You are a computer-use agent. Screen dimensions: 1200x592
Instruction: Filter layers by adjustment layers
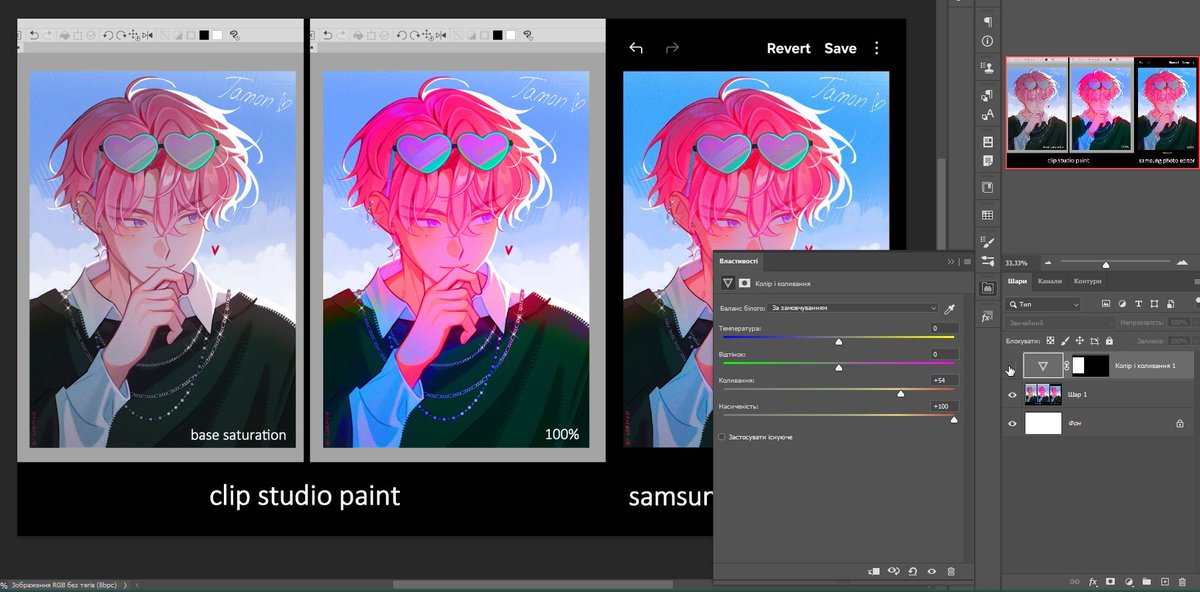pos(1122,303)
